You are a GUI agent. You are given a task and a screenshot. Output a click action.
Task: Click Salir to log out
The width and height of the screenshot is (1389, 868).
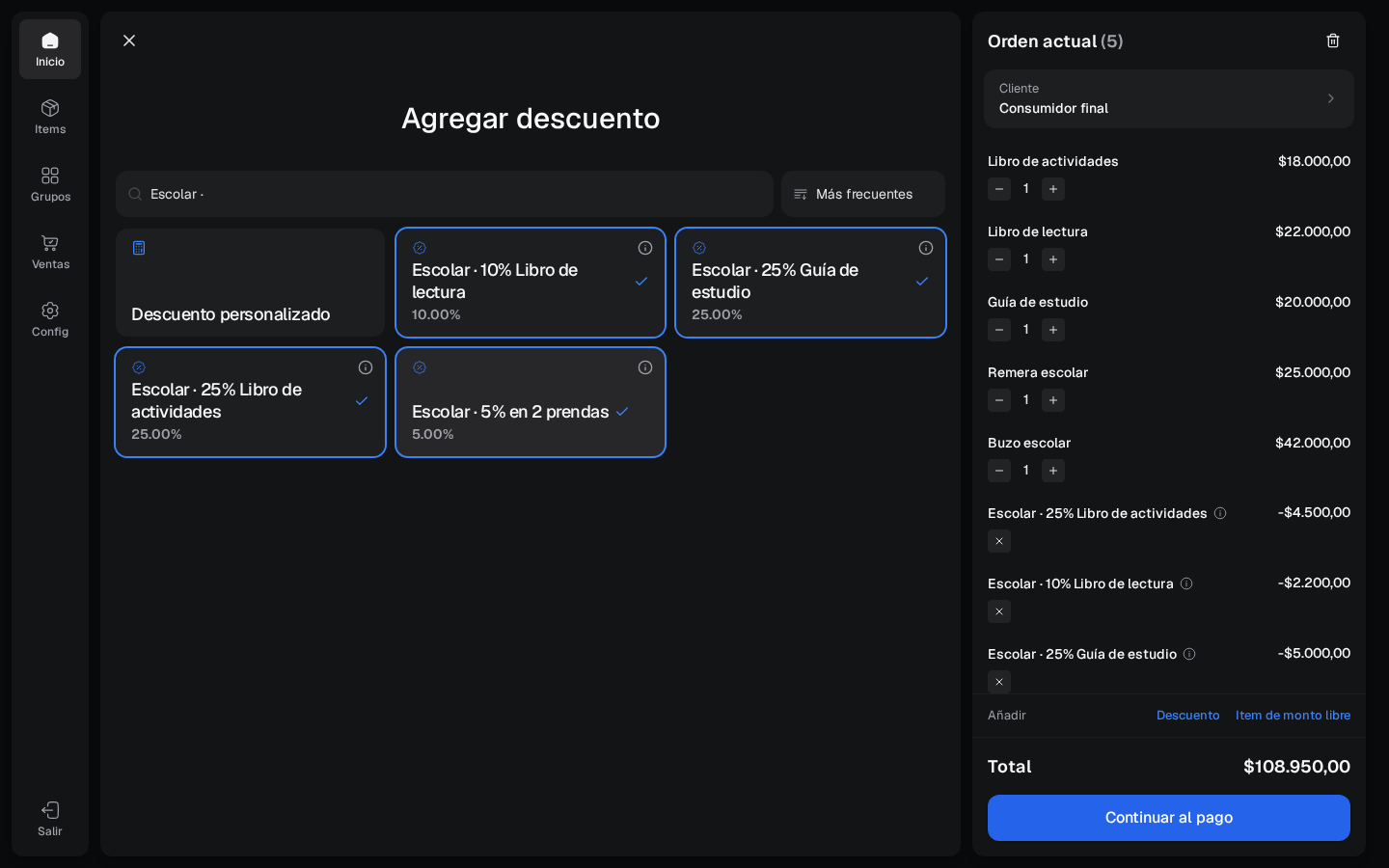coord(50,819)
